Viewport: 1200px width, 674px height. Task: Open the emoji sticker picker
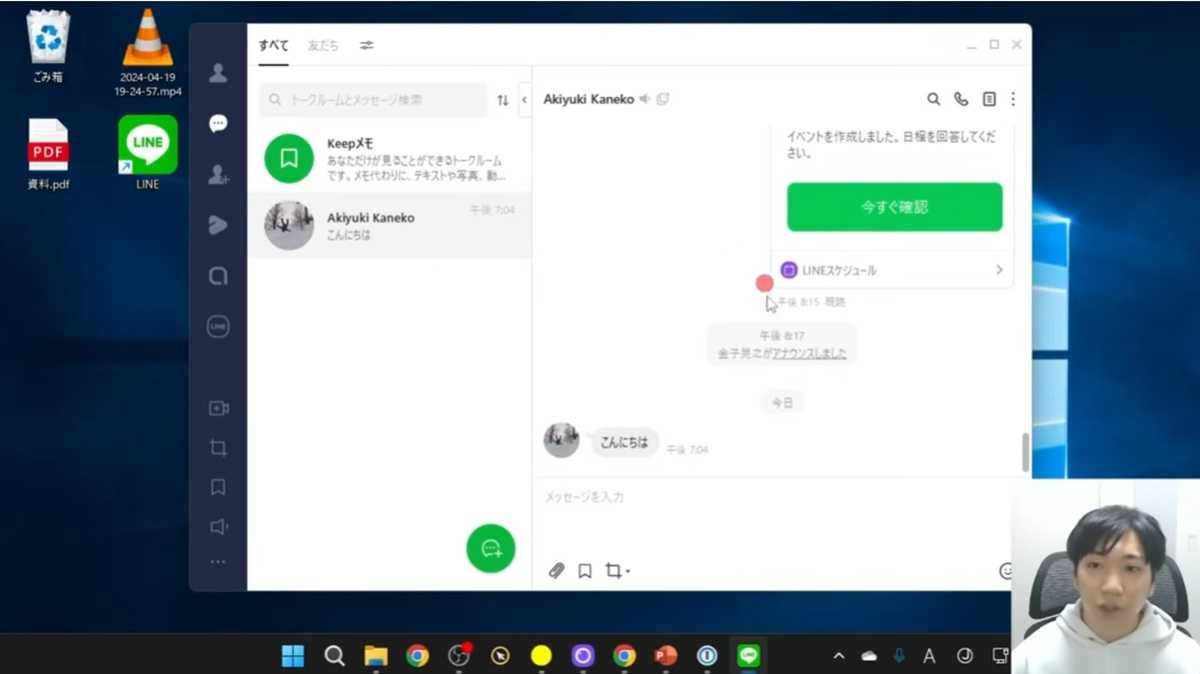1006,571
